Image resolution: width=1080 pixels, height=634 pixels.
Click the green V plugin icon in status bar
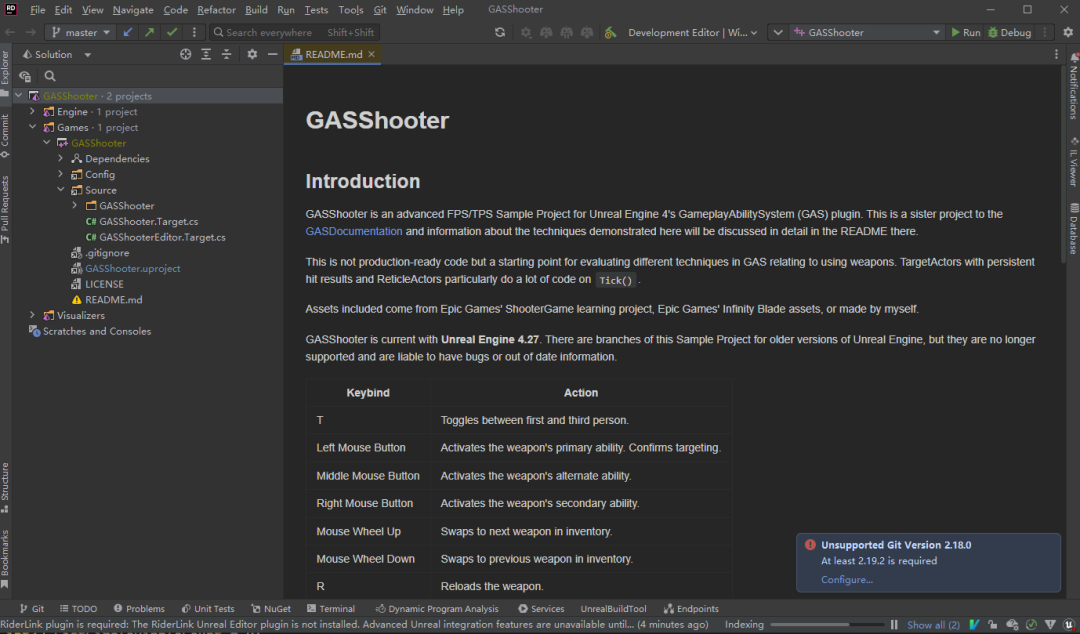tap(975, 625)
